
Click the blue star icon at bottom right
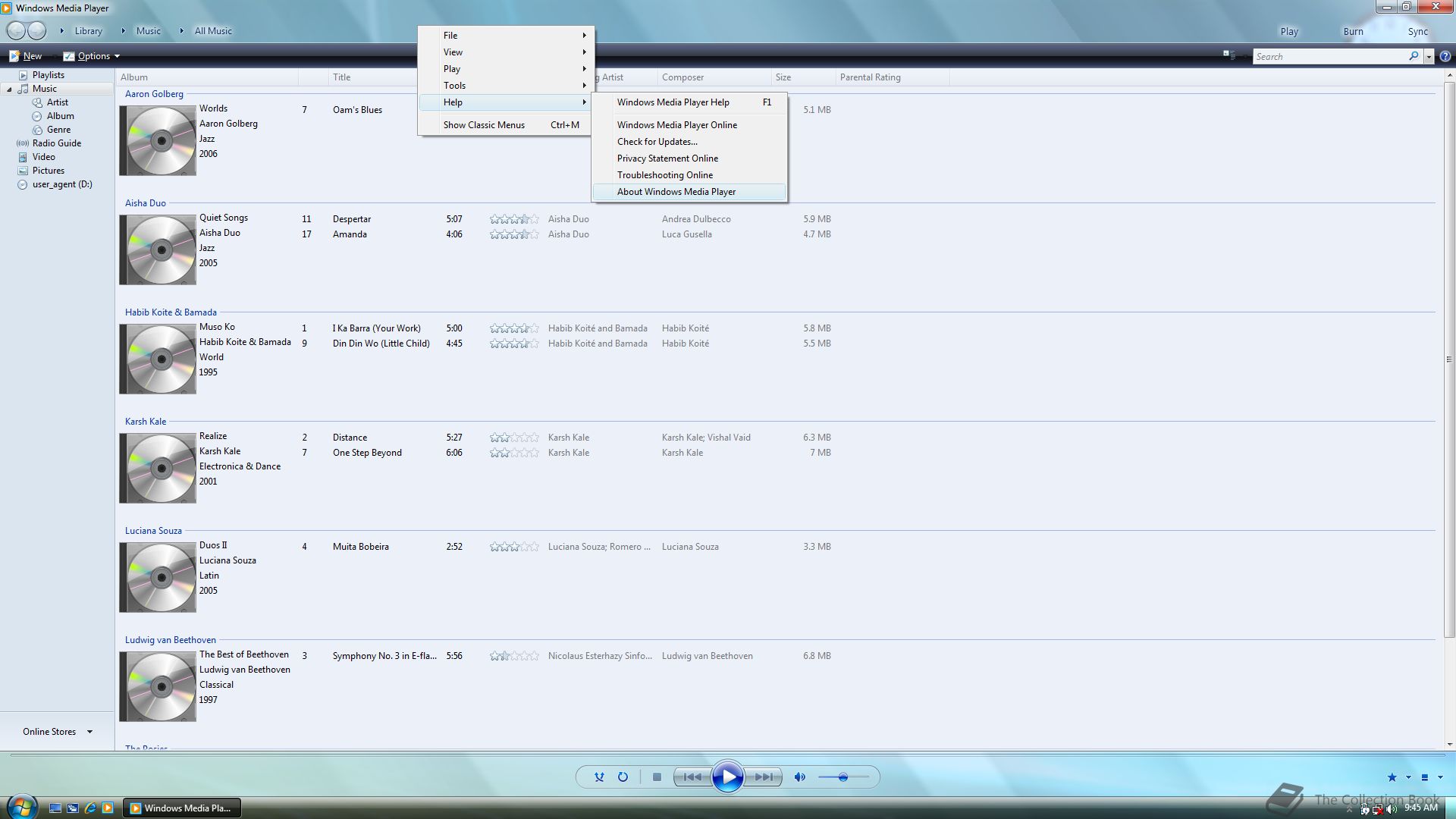coord(1392,777)
